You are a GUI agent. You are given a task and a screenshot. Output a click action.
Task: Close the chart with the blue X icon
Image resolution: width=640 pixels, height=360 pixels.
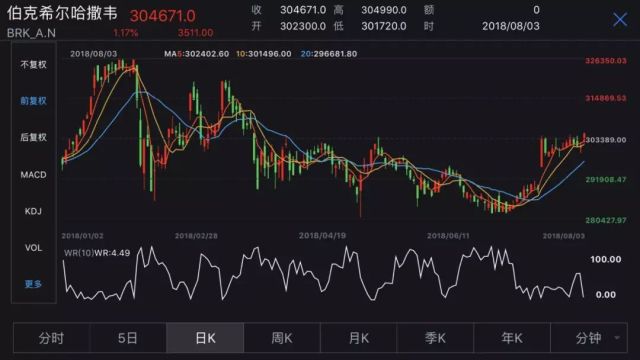tap(620, 19)
